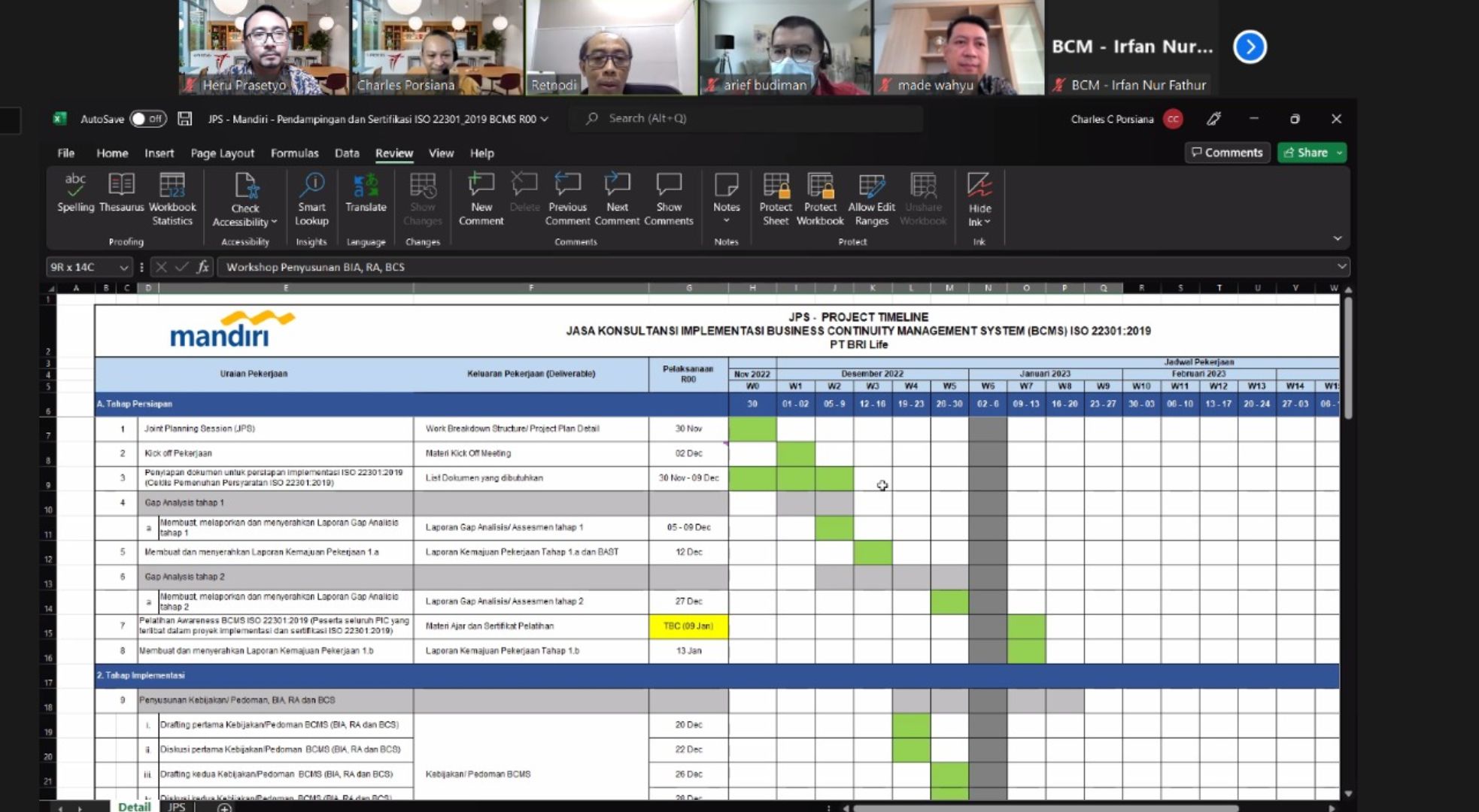The height and width of the screenshot is (812, 1479).
Task: Expand the workbook title dropdown arrow
Action: click(544, 119)
